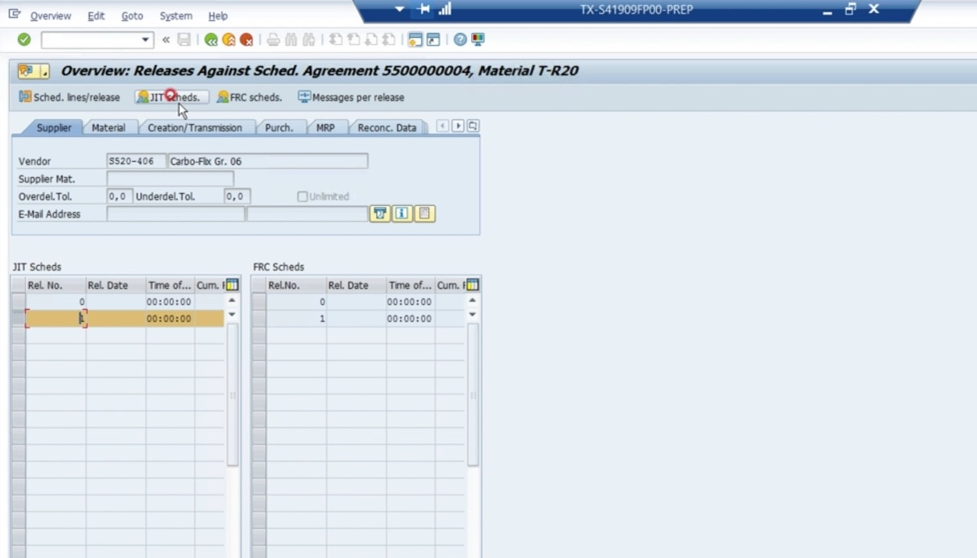Click the Last Page icon
This screenshot has width=977, height=558.
click(389, 40)
